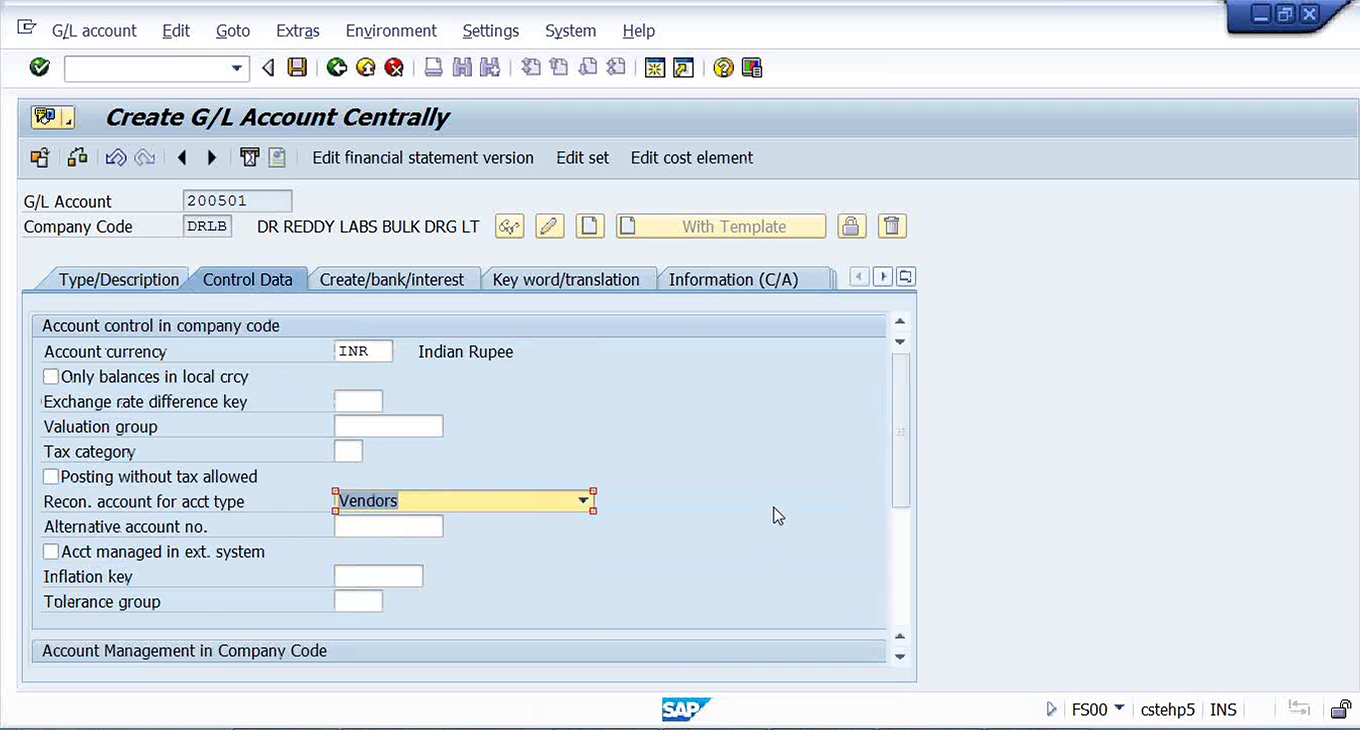Click the hierarchy icon in application toolbar
Screen dimensions: 1360x730
(77, 157)
